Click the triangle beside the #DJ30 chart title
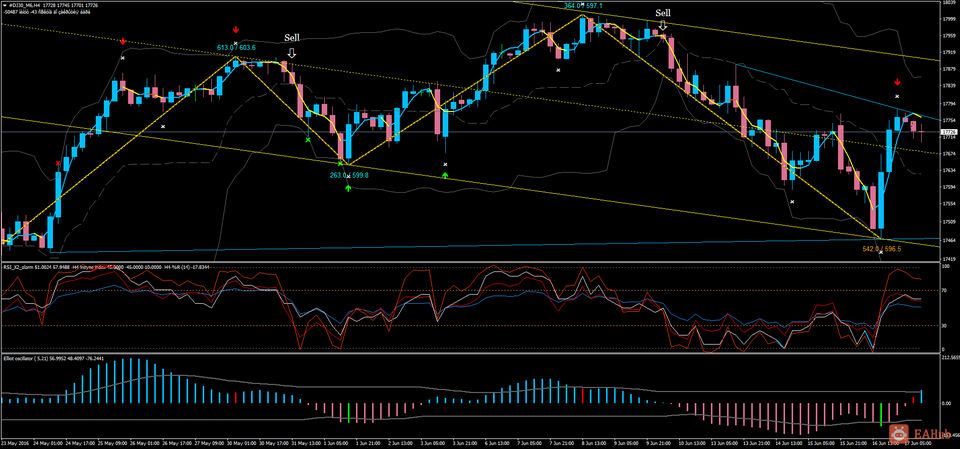This screenshot has width=960, height=449. click(5, 6)
